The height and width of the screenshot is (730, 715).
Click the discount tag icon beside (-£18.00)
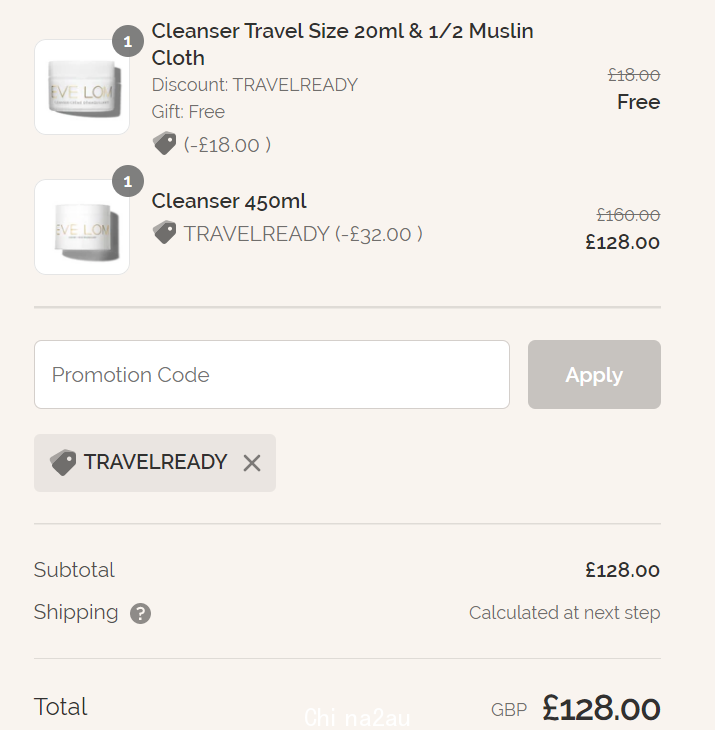[x=164, y=143]
